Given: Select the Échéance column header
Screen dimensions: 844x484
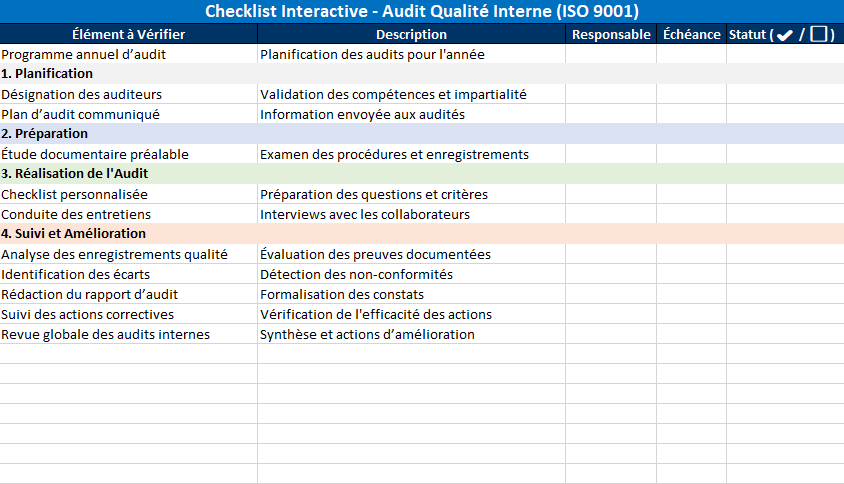Looking at the screenshot, I should pos(691,34).
